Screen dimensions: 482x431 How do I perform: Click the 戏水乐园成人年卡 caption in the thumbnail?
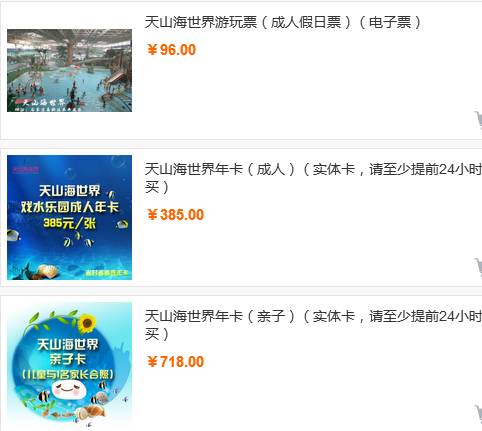[69, 207]
